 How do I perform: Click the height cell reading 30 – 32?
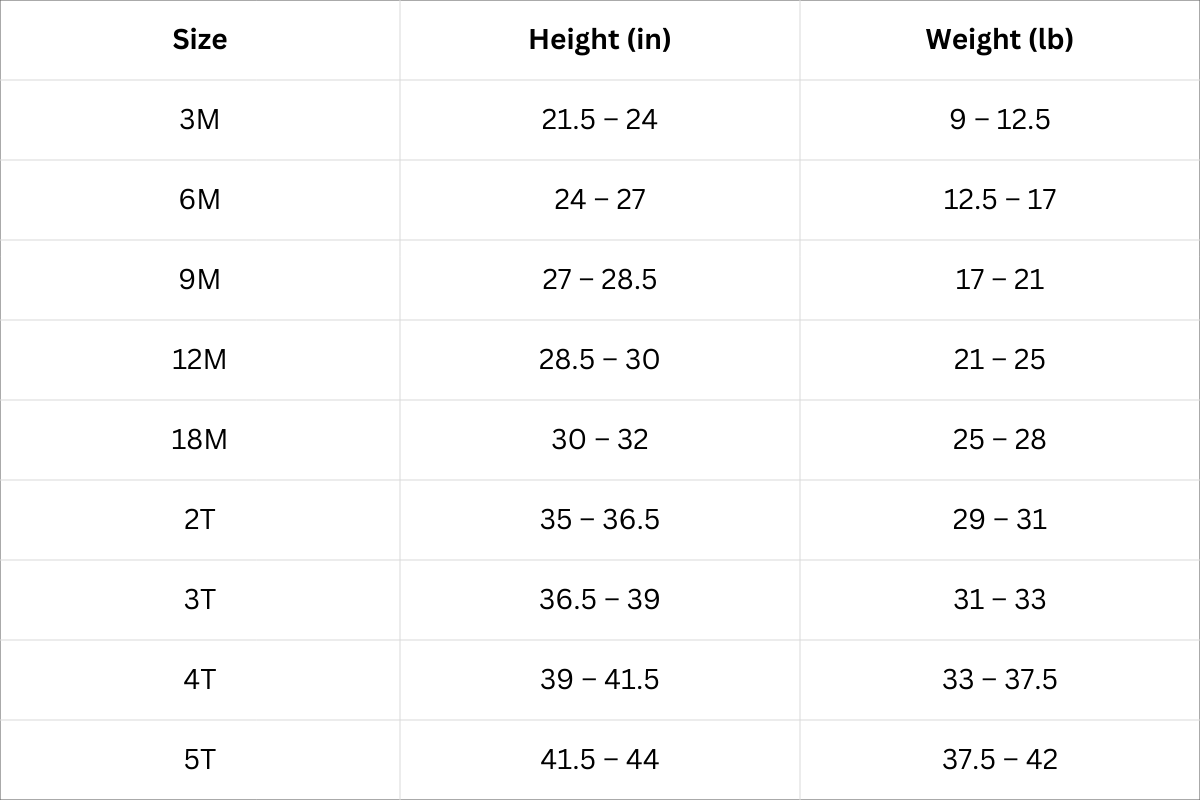point(599,440)
